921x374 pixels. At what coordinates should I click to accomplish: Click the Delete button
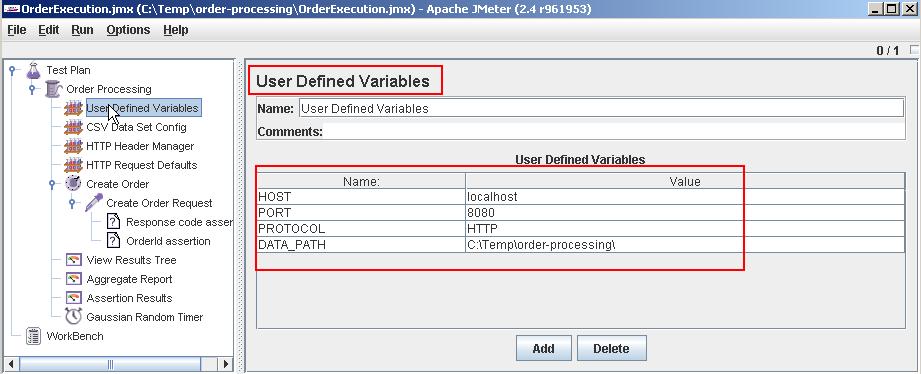point(611,348)
